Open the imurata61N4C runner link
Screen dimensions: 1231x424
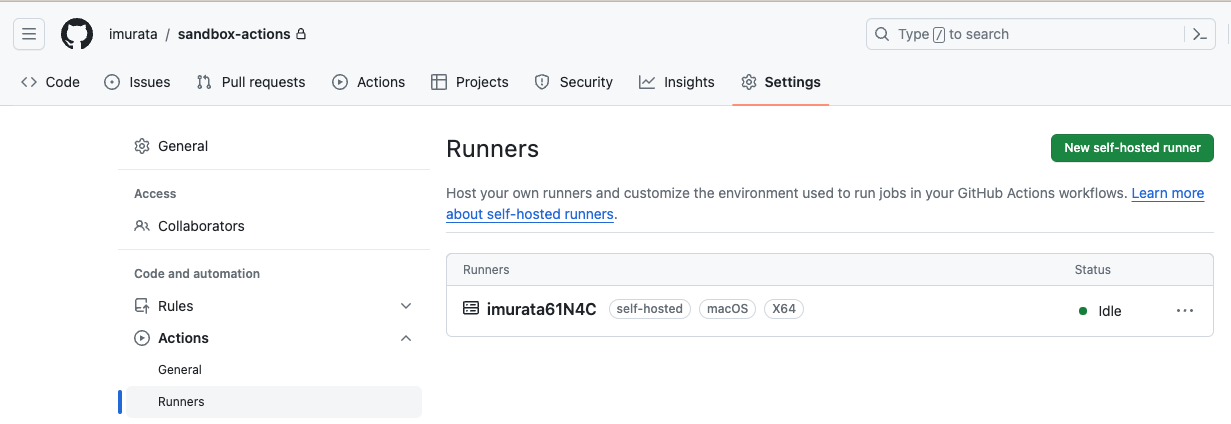point(541,310)
